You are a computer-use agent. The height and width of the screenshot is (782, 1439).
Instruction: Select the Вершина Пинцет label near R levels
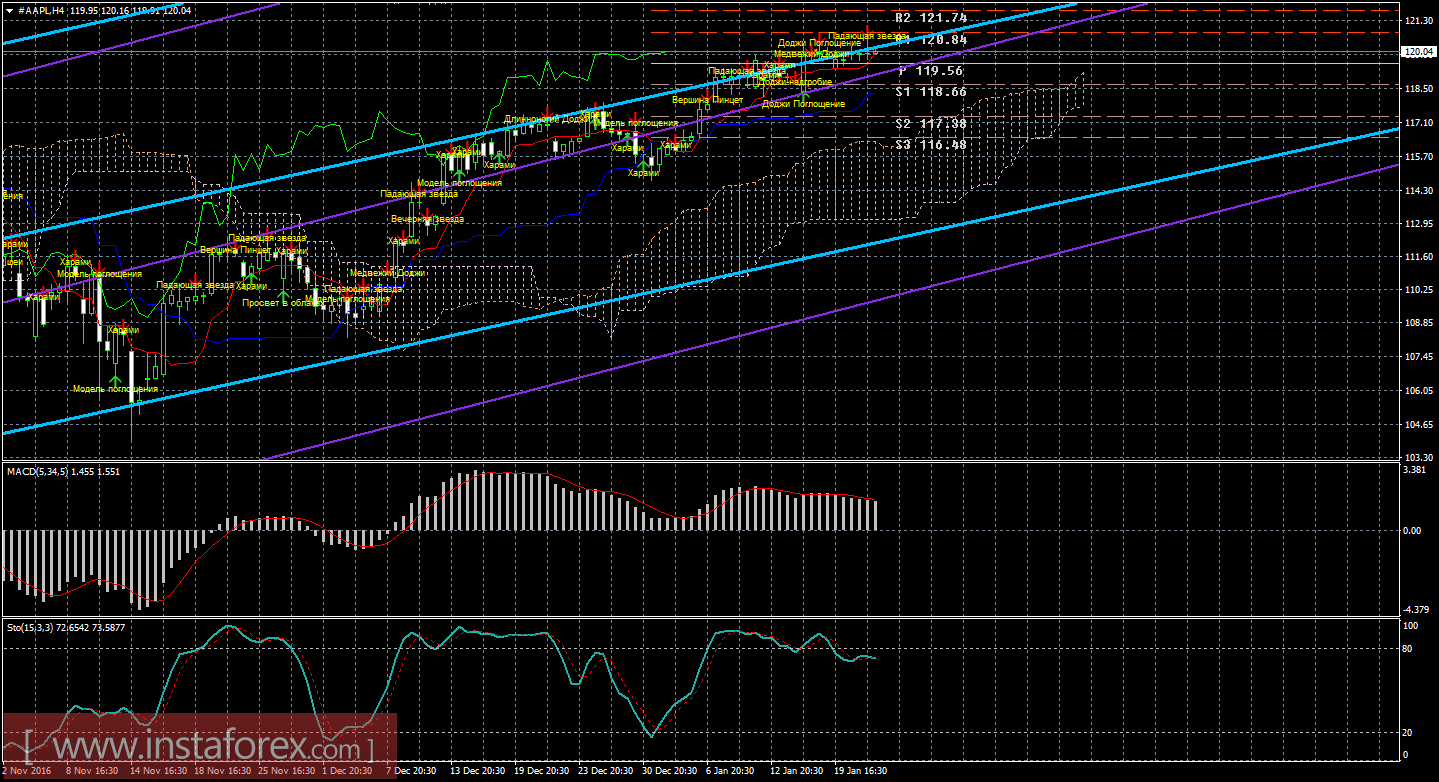(x=707, y=100)
